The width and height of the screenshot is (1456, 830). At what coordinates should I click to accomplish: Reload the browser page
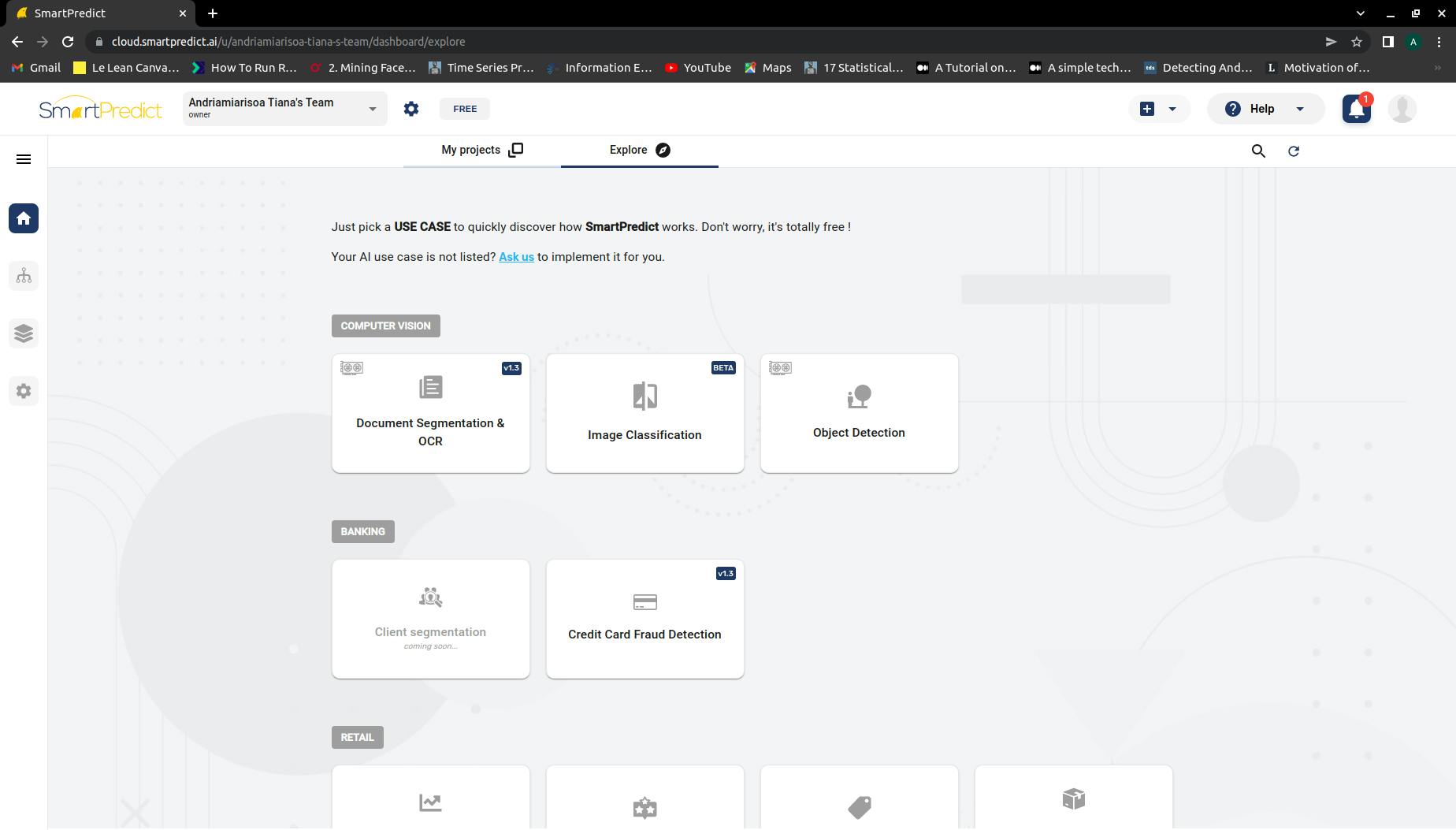68,42
